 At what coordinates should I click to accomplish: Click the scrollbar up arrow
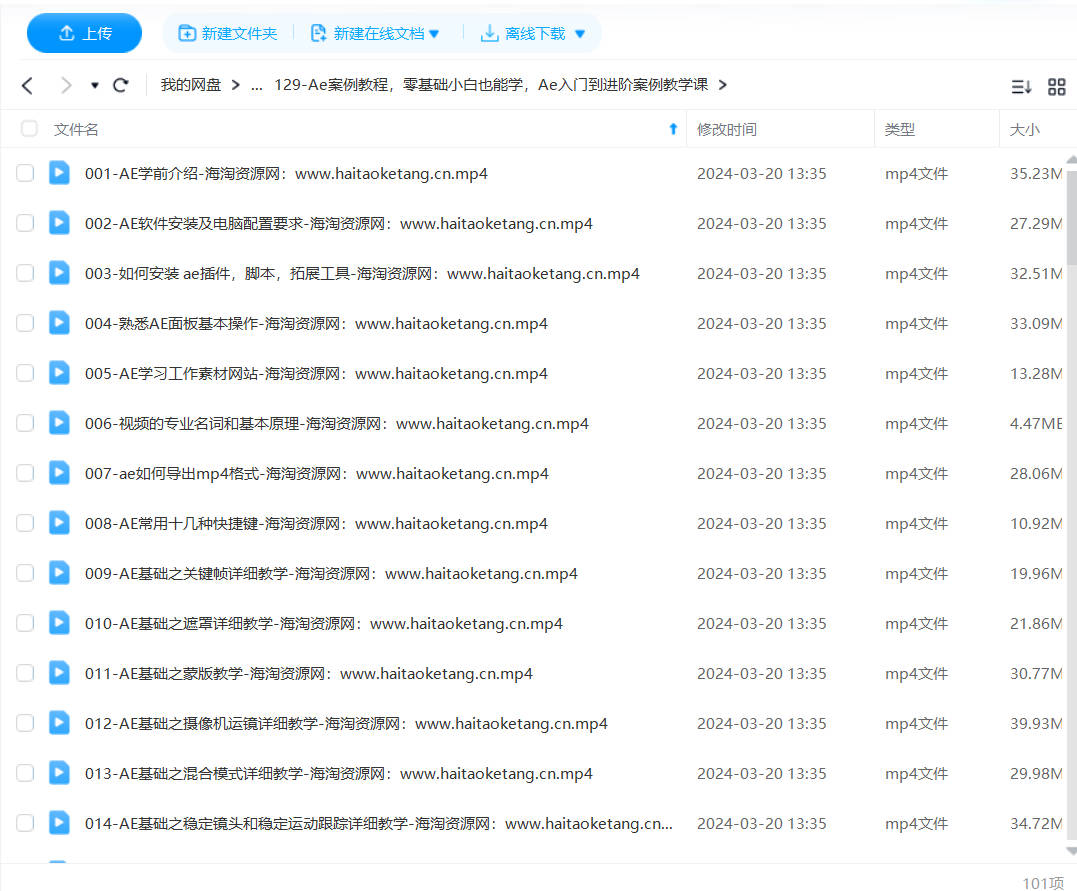(1072, 159)
